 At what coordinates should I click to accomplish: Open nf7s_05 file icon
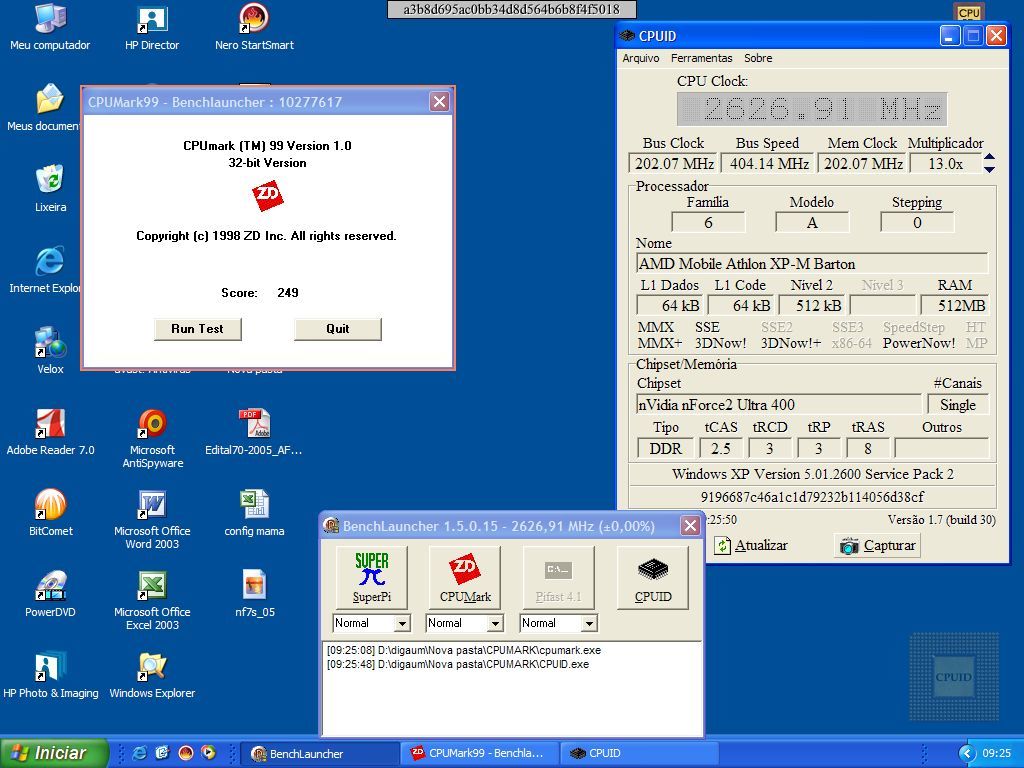pos(254,594)
